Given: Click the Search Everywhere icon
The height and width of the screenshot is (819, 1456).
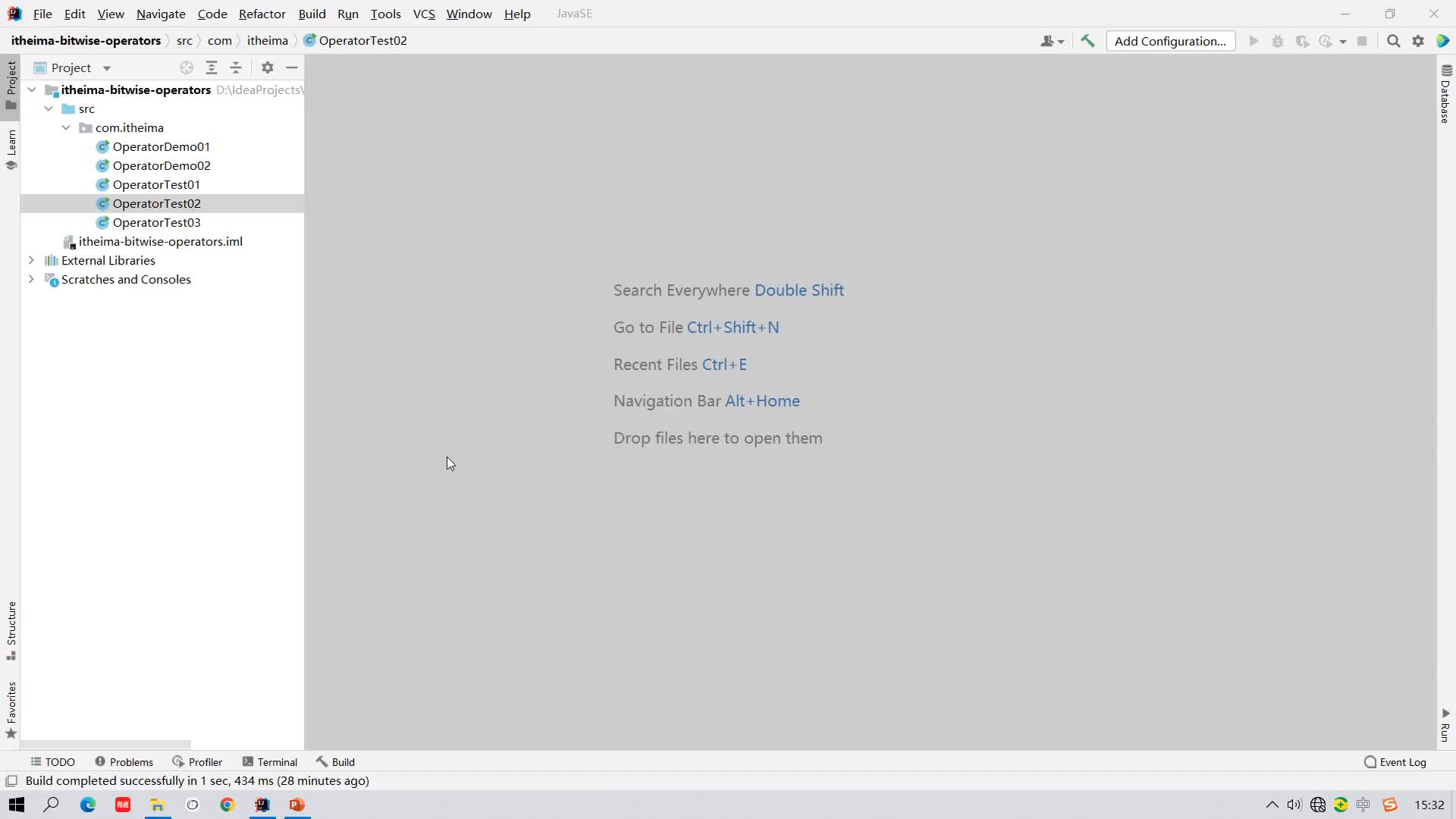Looking at the screenshot, I should coord(1392,41).
